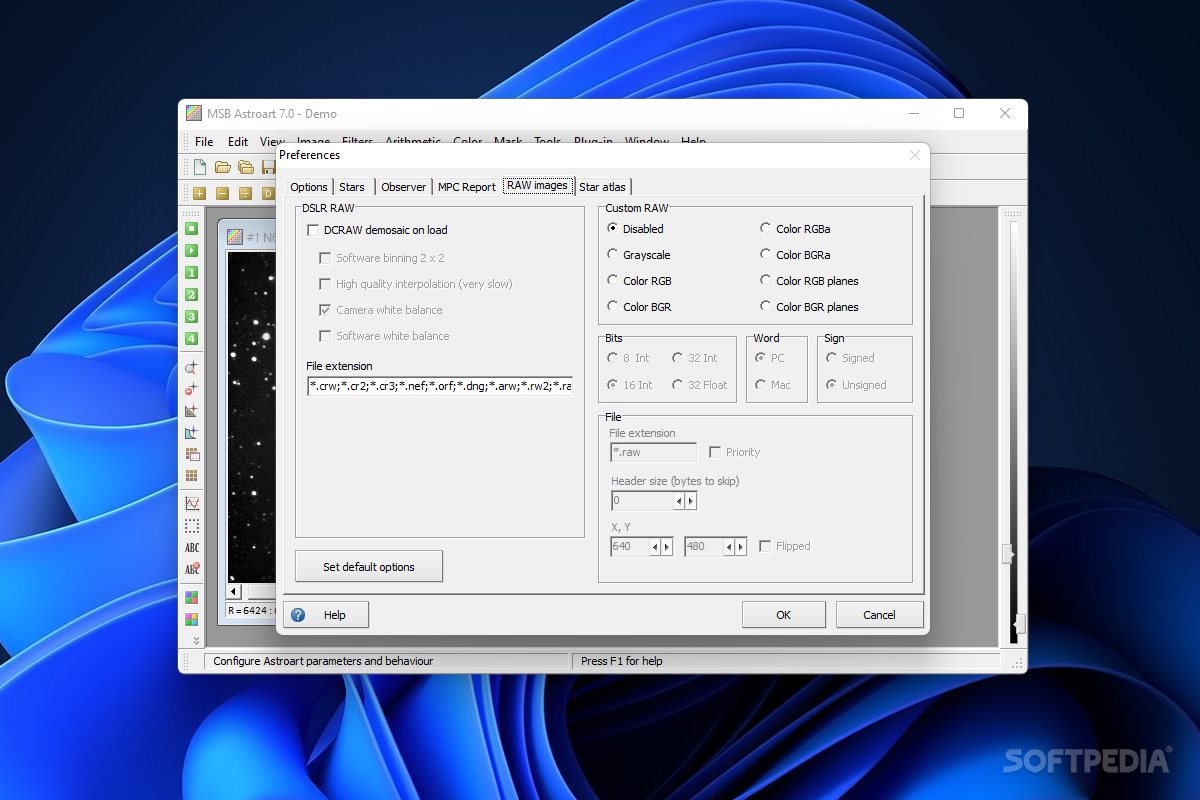
Task: Toggle the Flipped checkbox
Action: coord(765,546)
